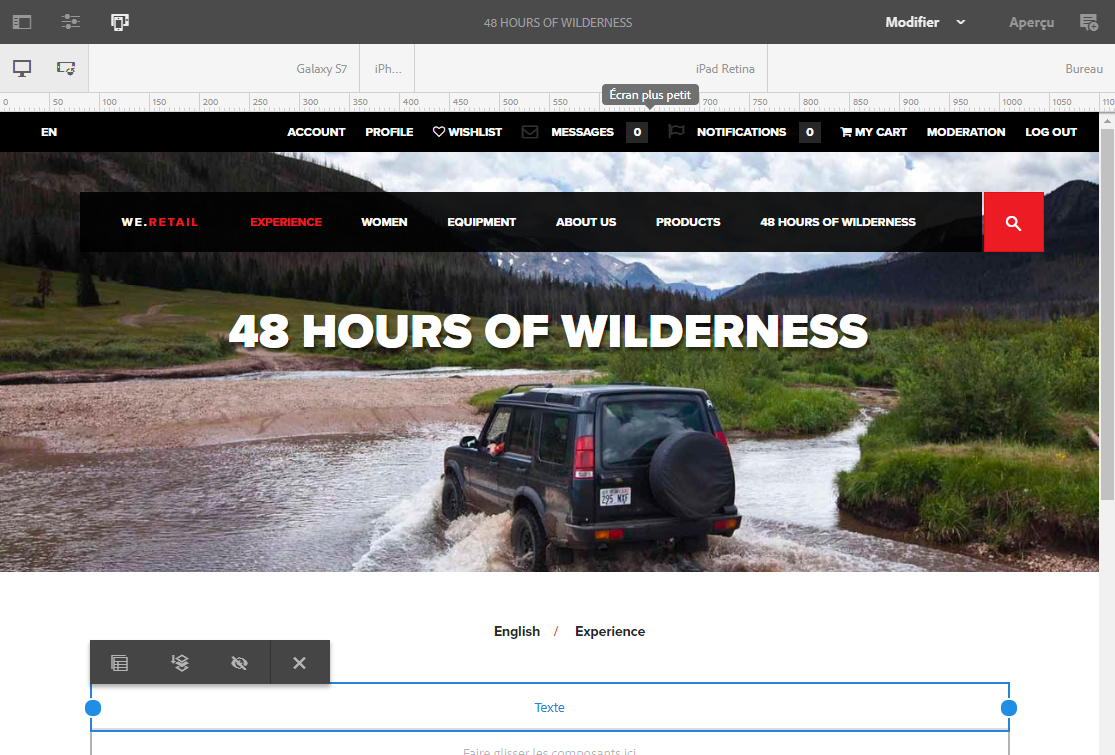Click the Experience breadcrumb link
Image resolution: width=1115 pixels, height=755 pixels.
click(x=610, y=631)
